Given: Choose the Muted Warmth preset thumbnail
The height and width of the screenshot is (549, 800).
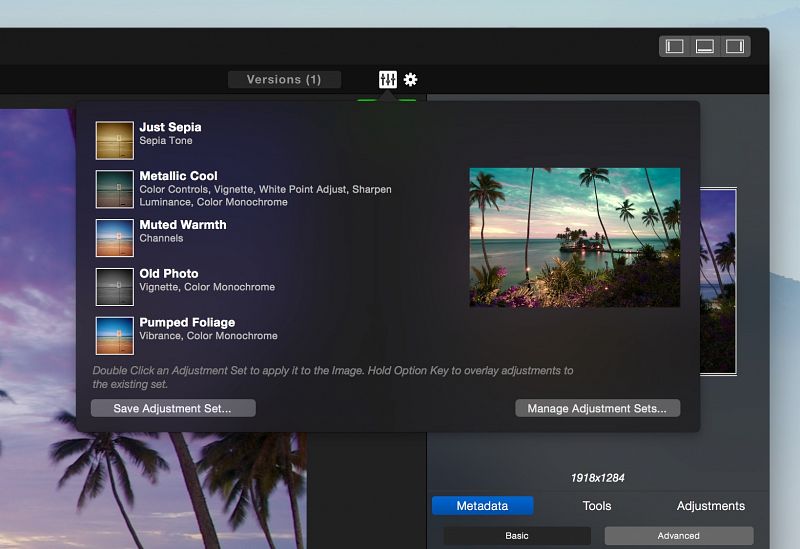Looking at the screenshot, I should click(x=114, y=238).
